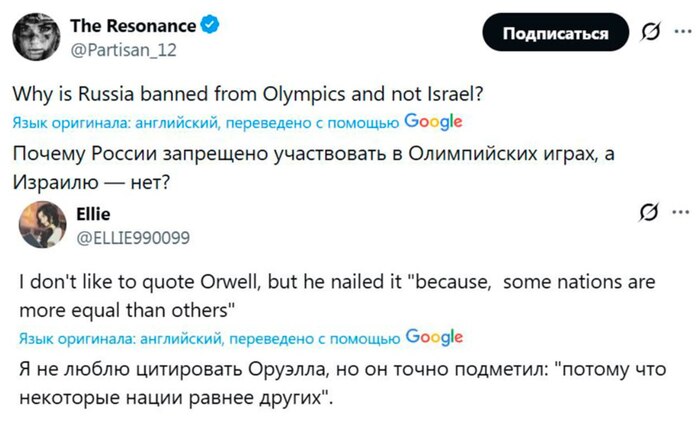Open the @Partisan_12 handle link

pos(114,45)
